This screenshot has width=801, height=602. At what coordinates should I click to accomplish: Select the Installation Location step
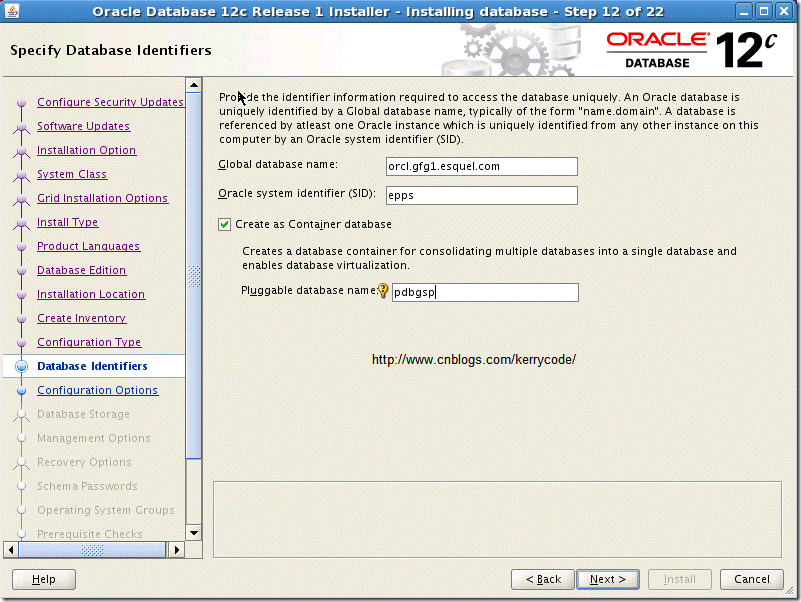(x=91, y=294)
